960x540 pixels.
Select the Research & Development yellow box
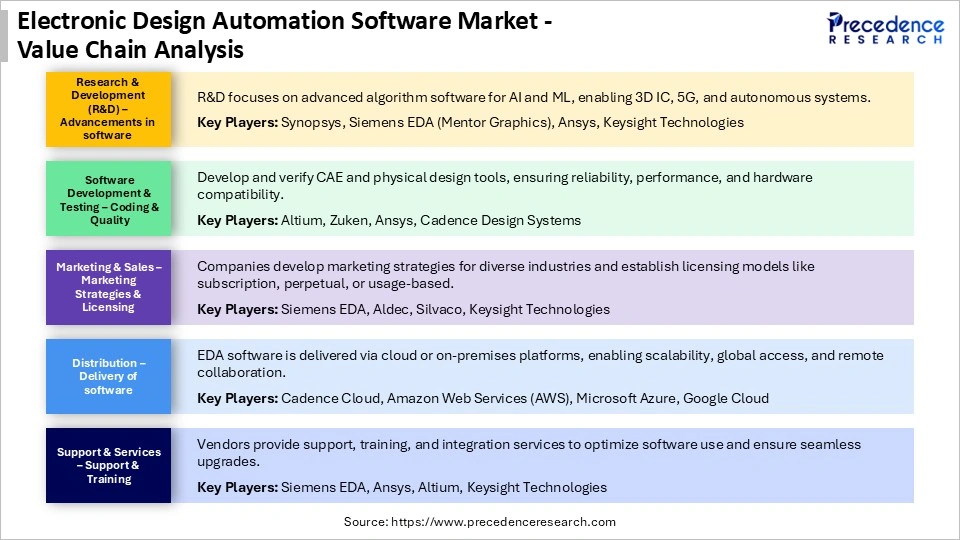(108, 109)
